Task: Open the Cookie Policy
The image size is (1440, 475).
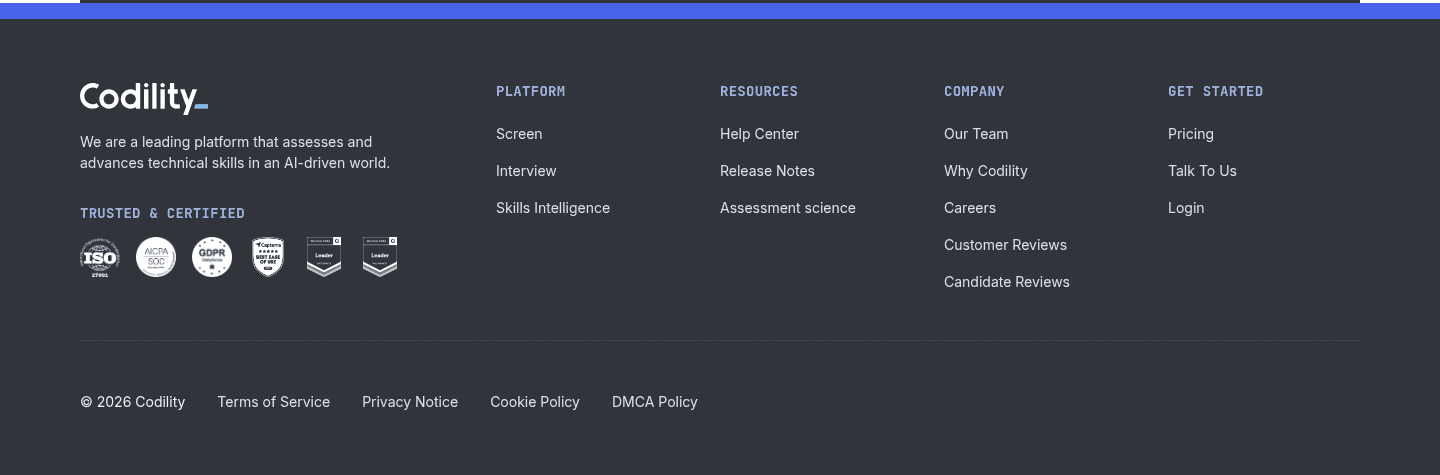Action: 535,402
